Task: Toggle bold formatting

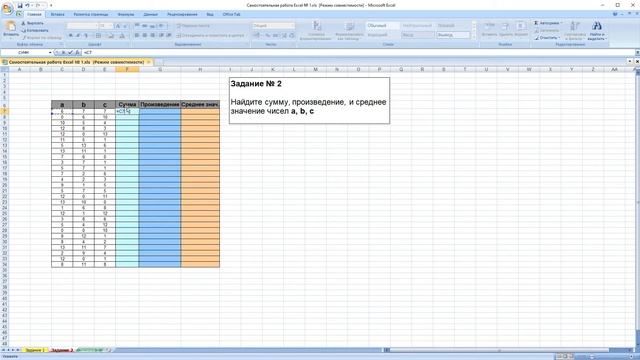Action: click(x=71, y=36)
